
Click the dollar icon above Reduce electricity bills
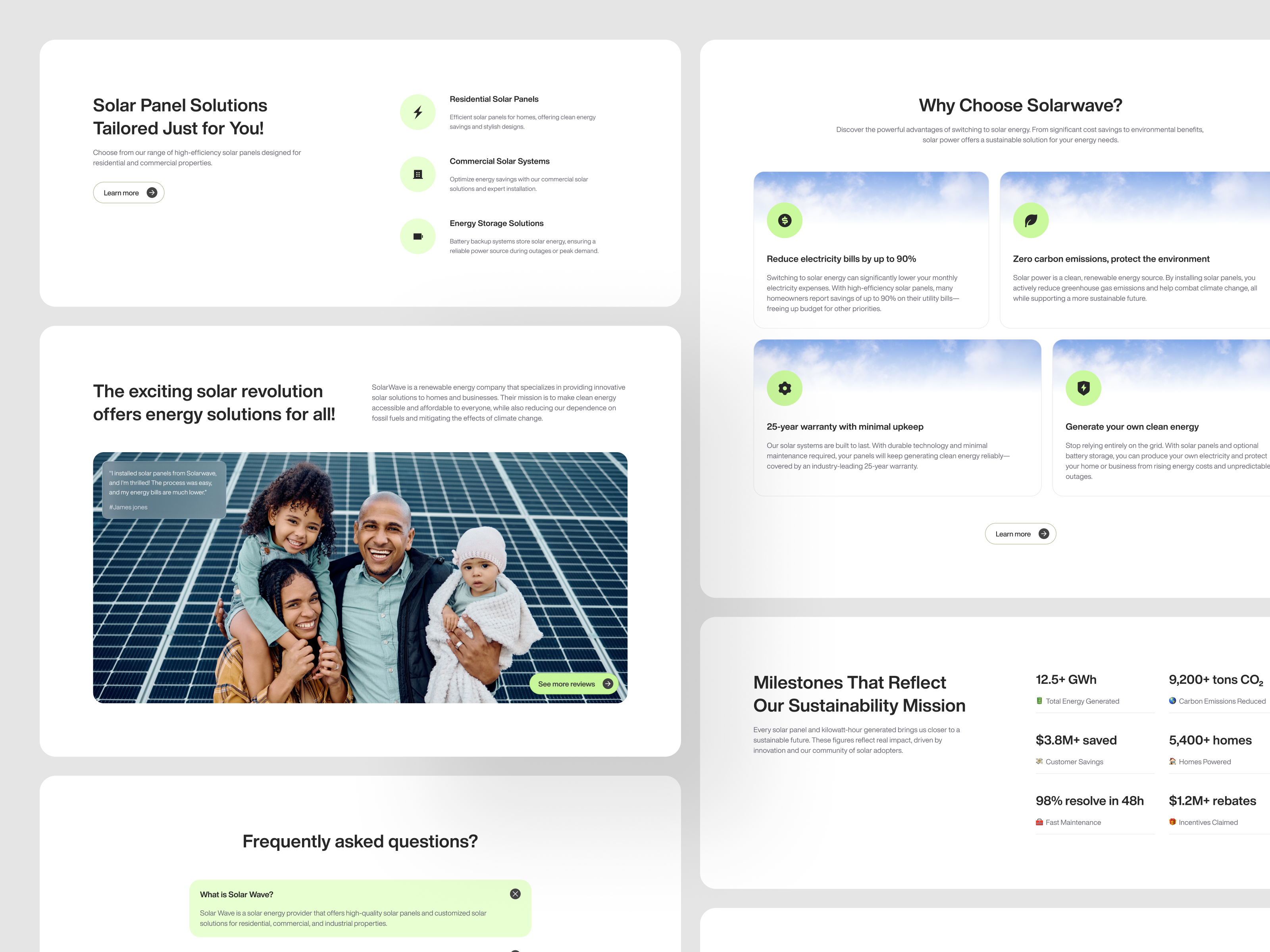(x=784, y=221)
